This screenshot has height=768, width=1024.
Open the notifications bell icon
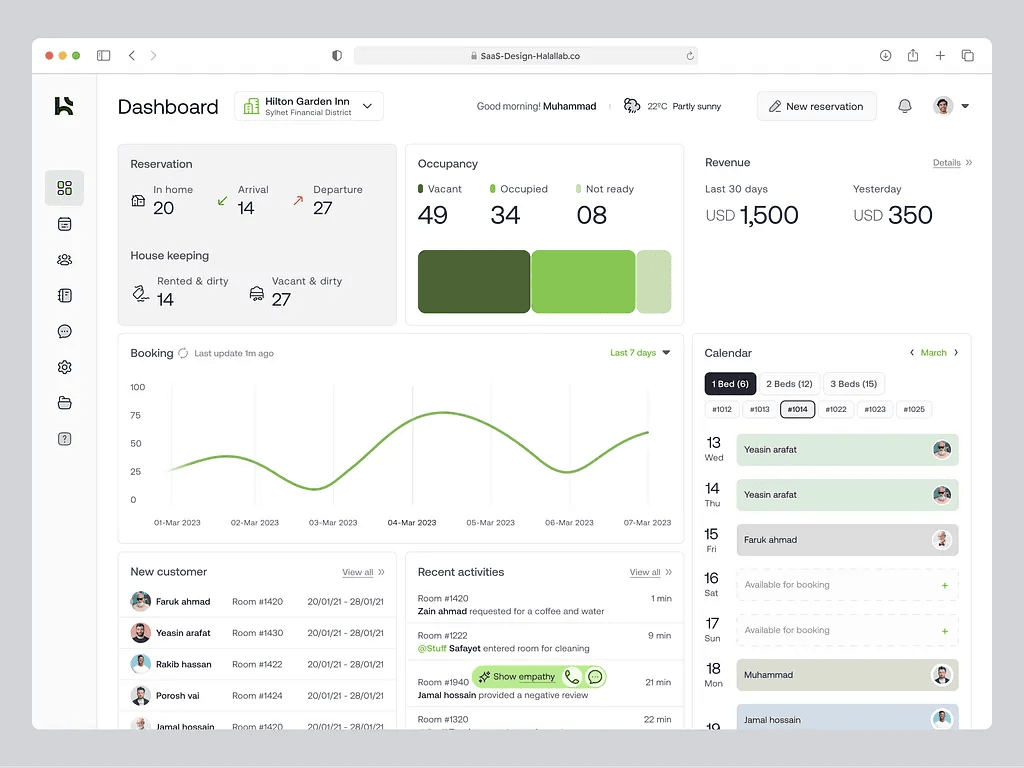[x=905, y=105]
